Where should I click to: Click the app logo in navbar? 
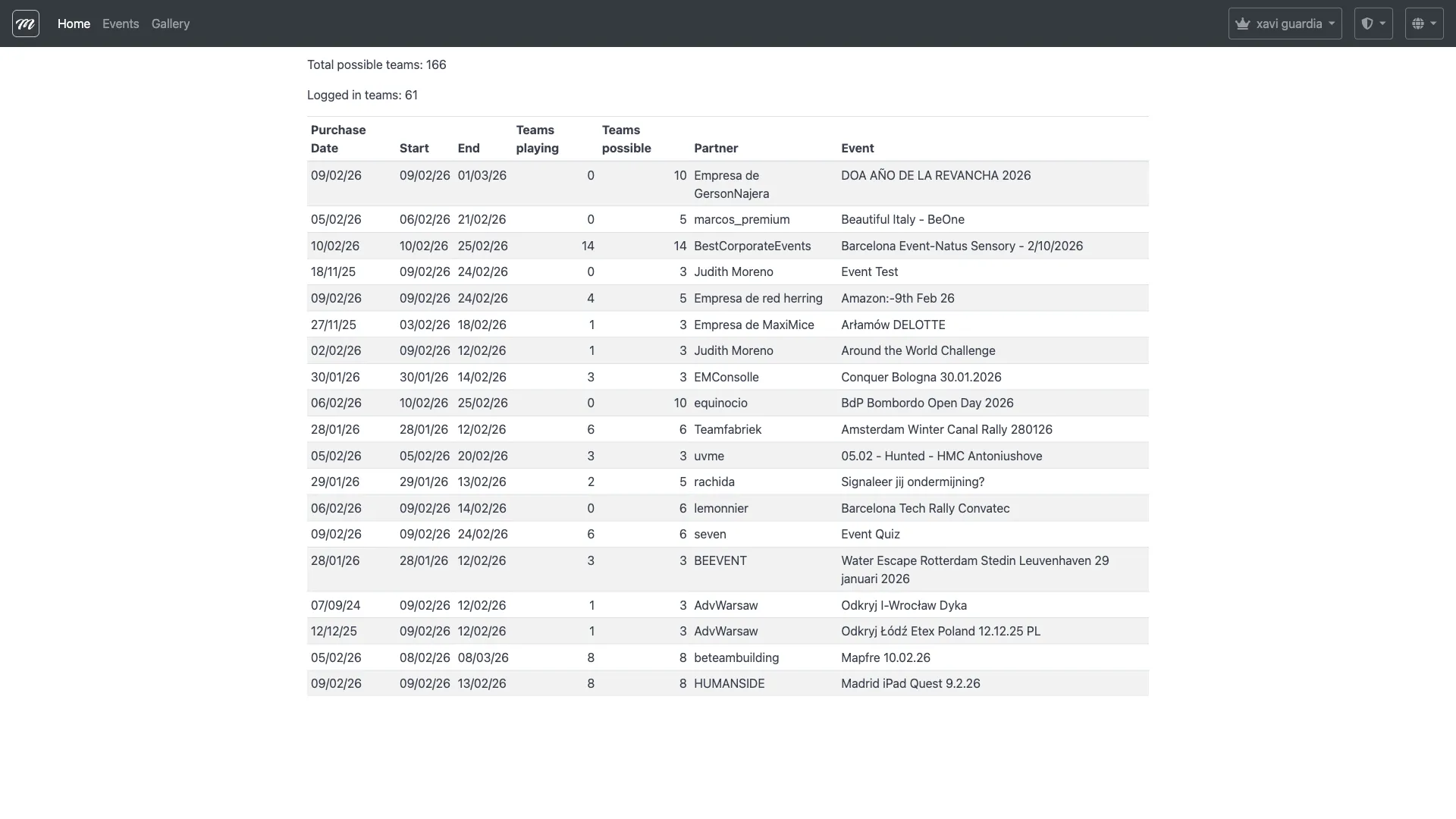pyautogui.click(x=26, y=24)
